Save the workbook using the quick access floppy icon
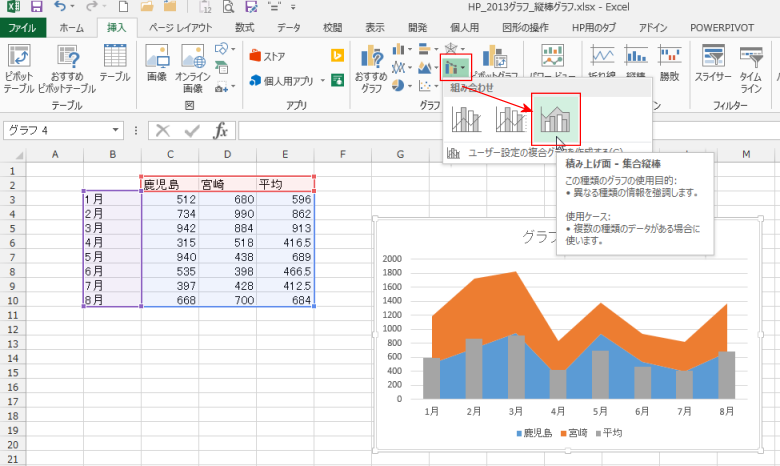Screen dimensions: 780x466 tap(39, 7)
